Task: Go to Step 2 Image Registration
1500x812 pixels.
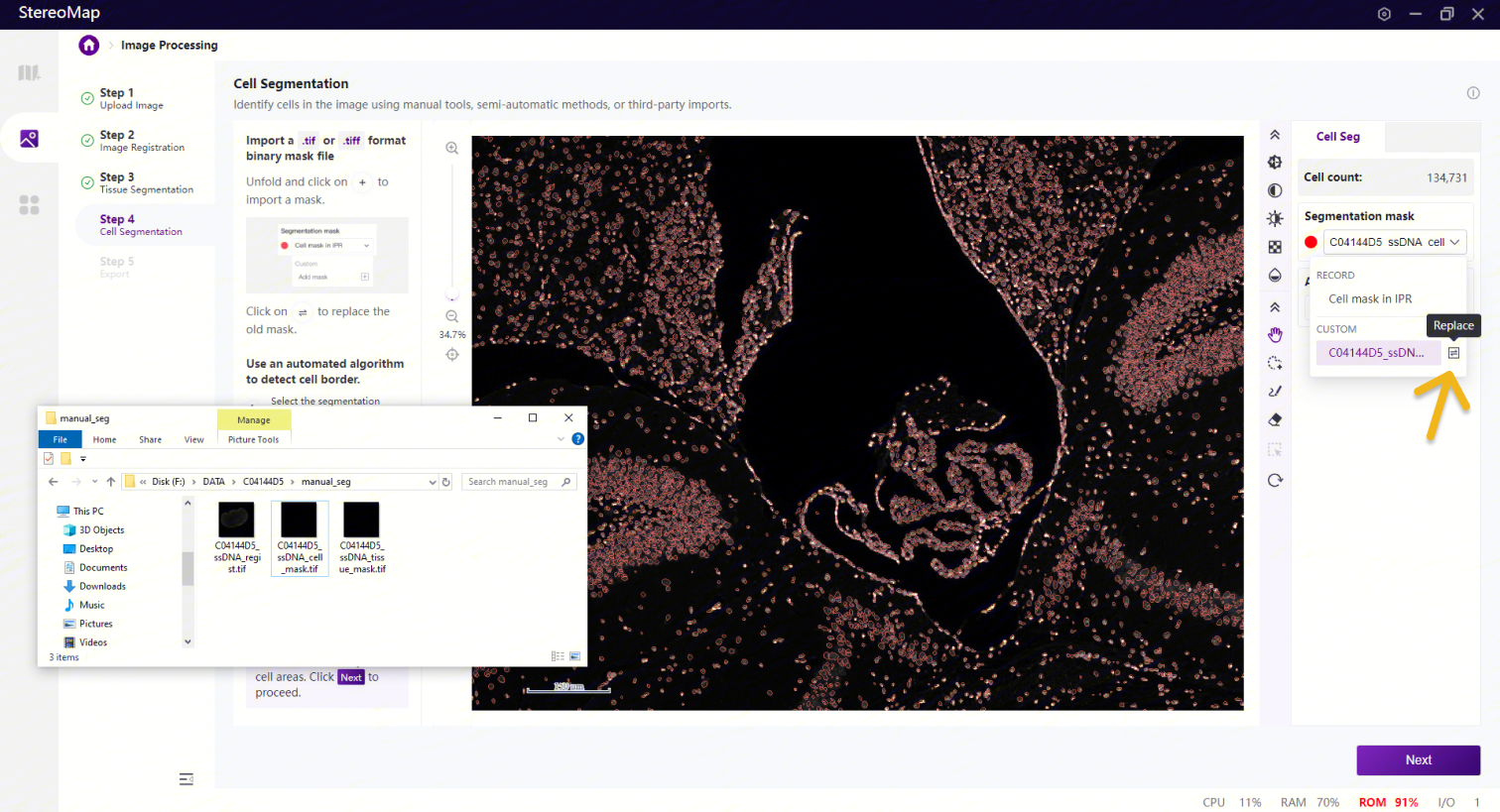Action: [x=141, y=141]
